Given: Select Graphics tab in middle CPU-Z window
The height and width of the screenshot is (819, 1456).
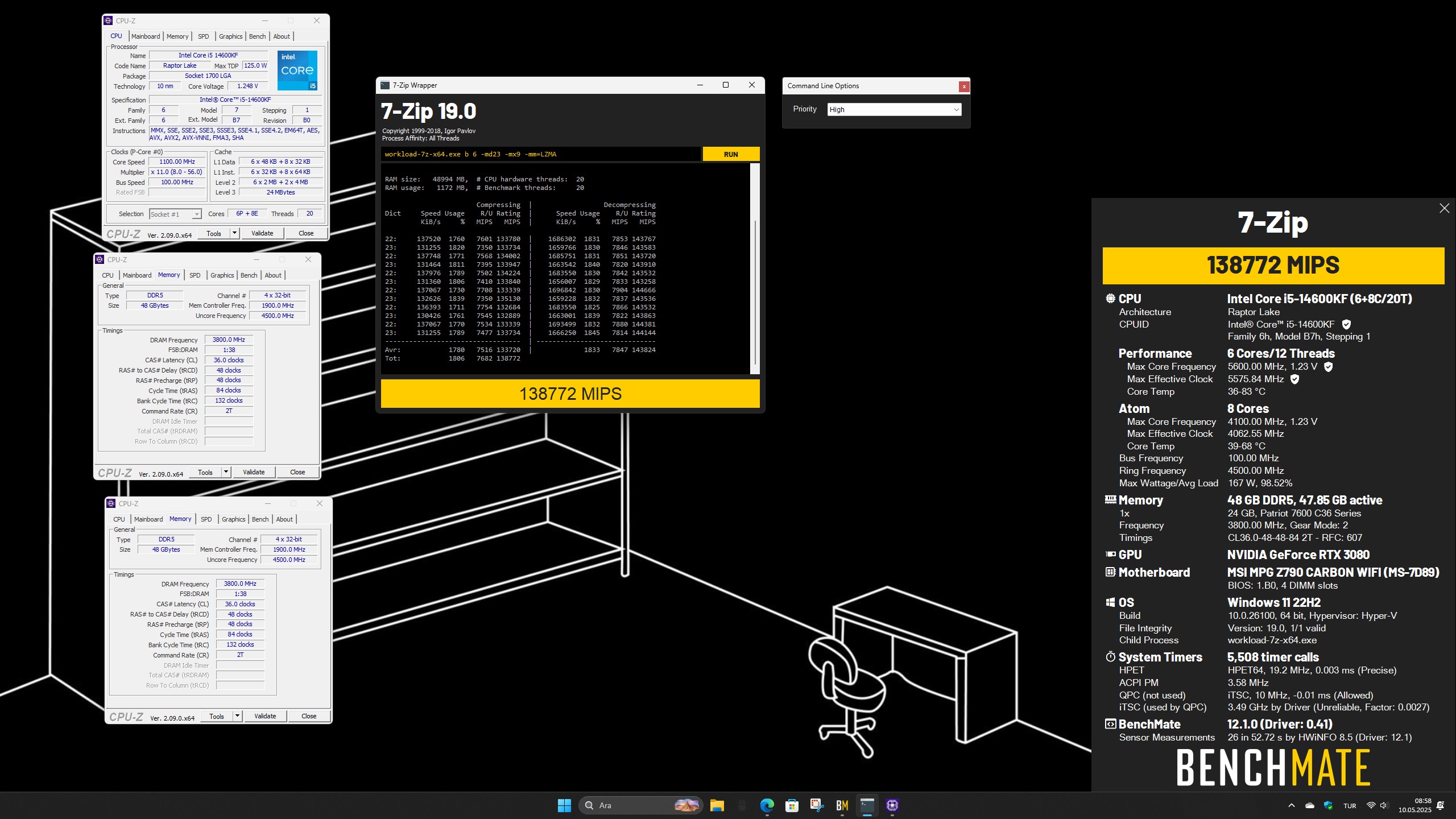Looking at the screenshot, I should [x=222, y=275].
